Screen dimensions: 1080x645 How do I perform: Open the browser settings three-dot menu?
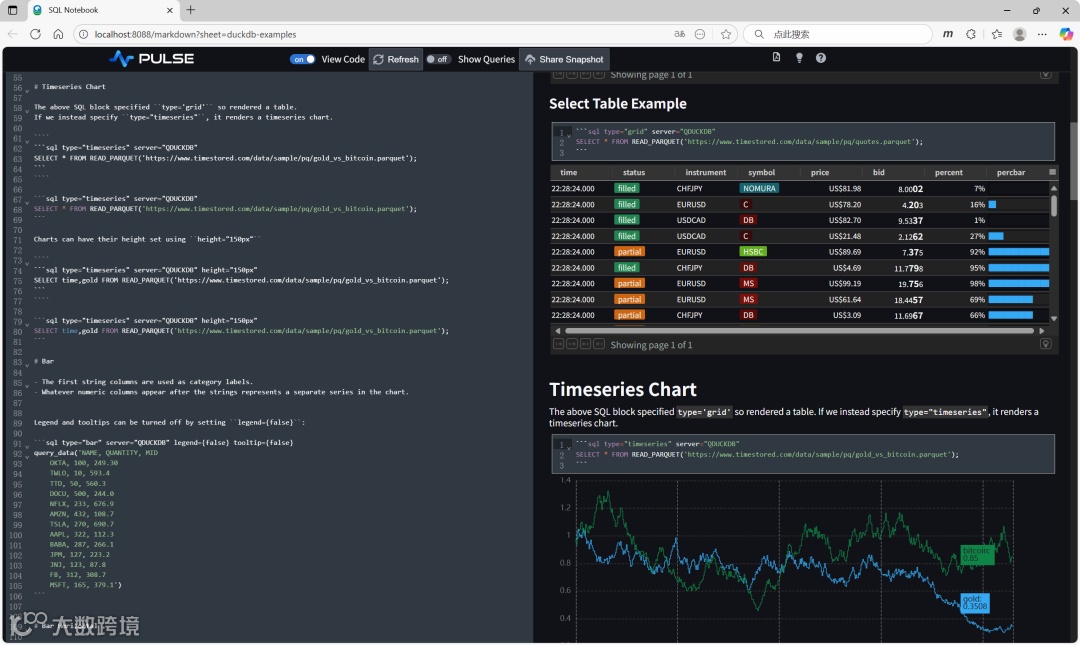click(x=1042, y=34)
